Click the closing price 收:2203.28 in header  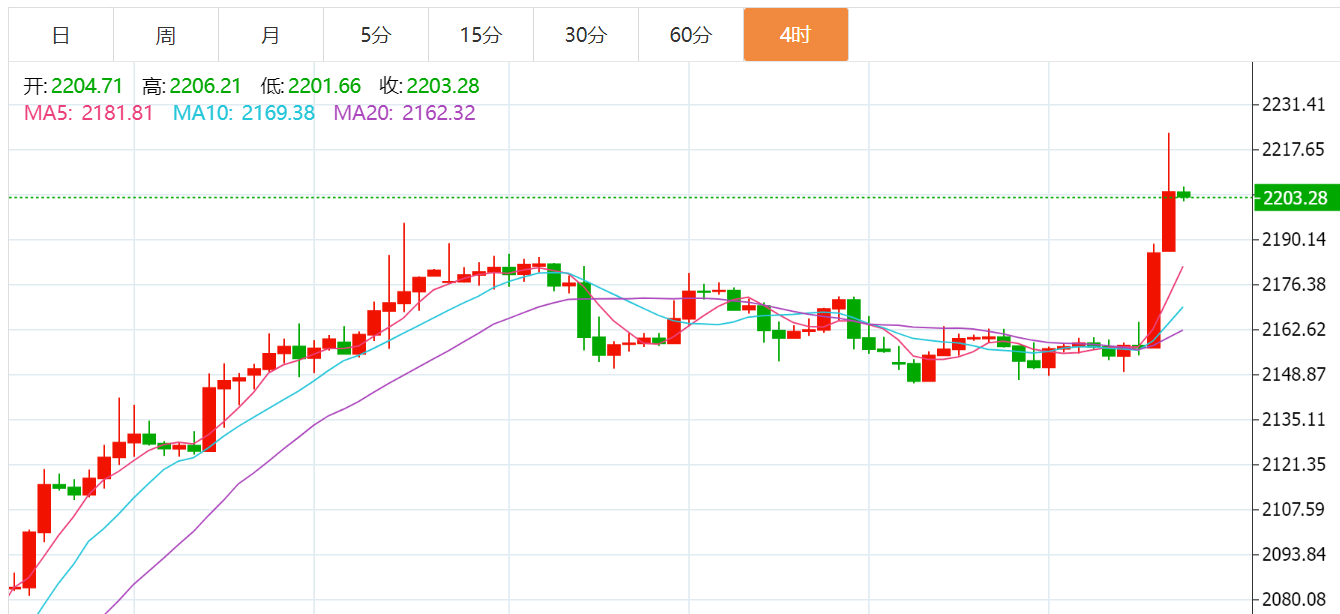coord(430,86)
